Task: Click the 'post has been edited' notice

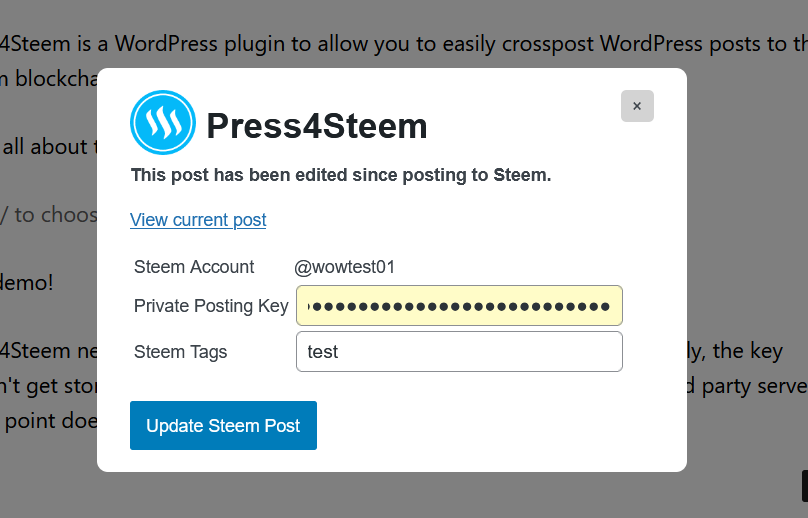Action: [341, 175]
